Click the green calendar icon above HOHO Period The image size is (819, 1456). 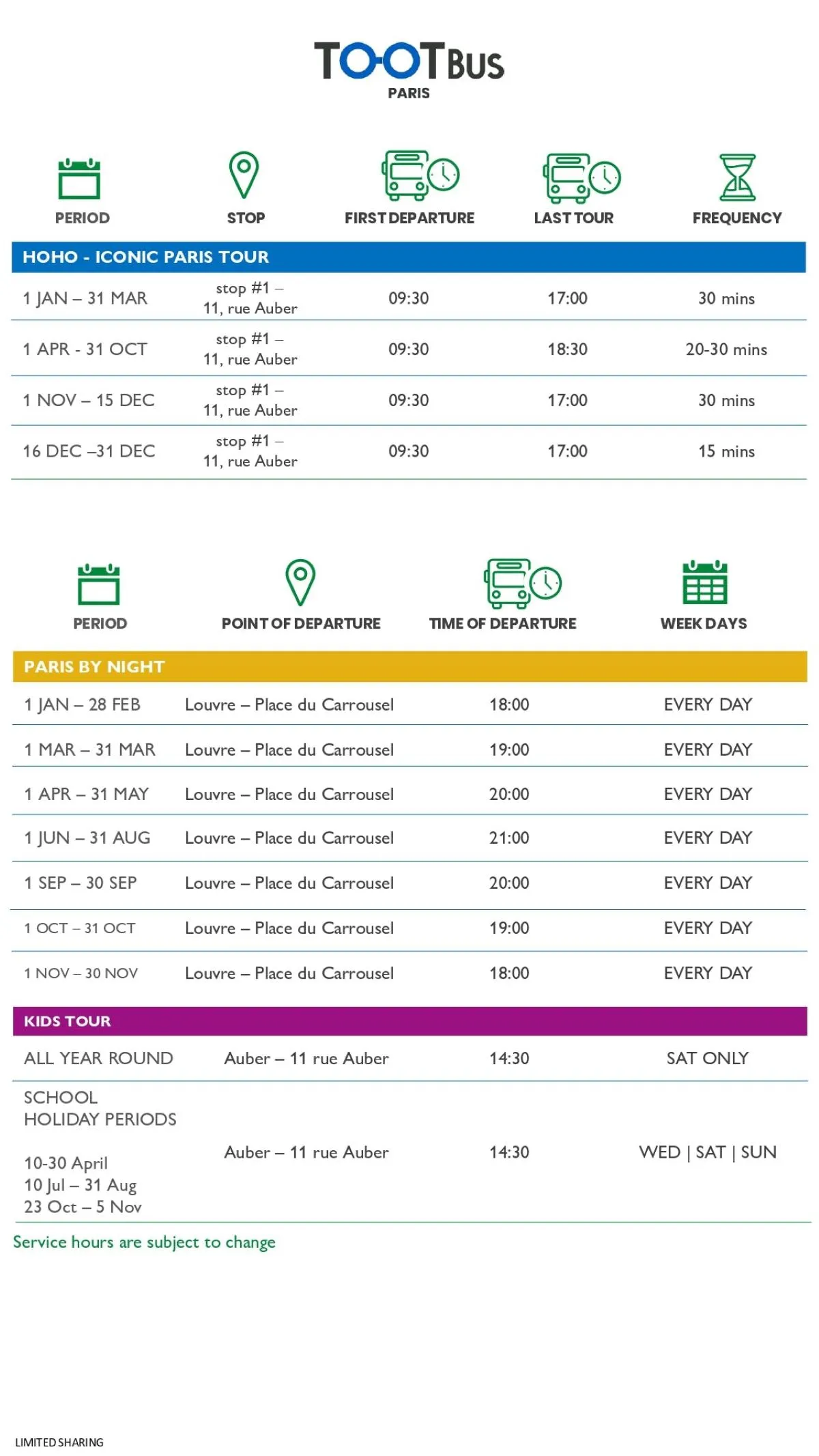point(79,178)
